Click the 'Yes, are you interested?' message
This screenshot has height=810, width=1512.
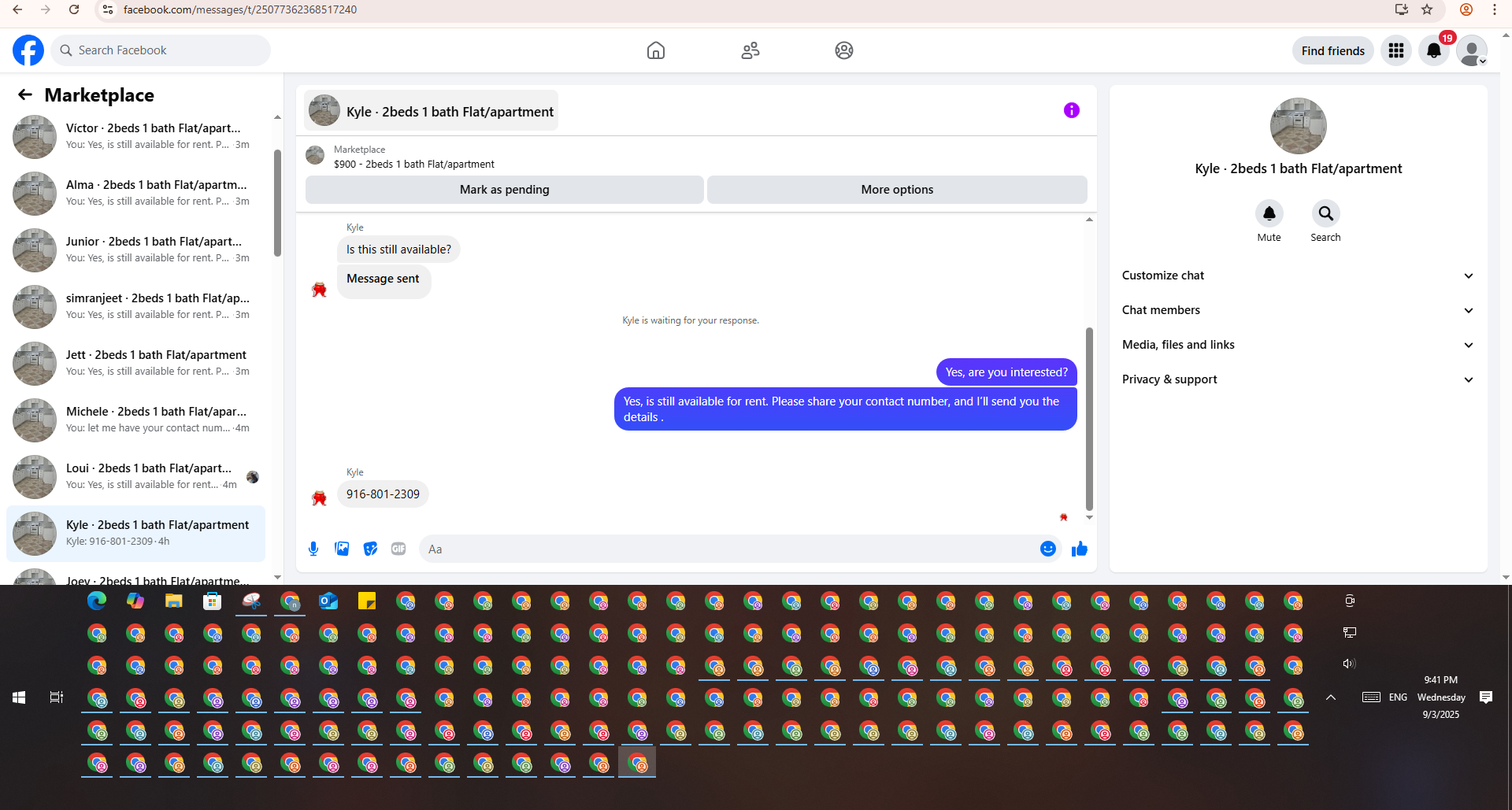click(x=1006, y=372)
